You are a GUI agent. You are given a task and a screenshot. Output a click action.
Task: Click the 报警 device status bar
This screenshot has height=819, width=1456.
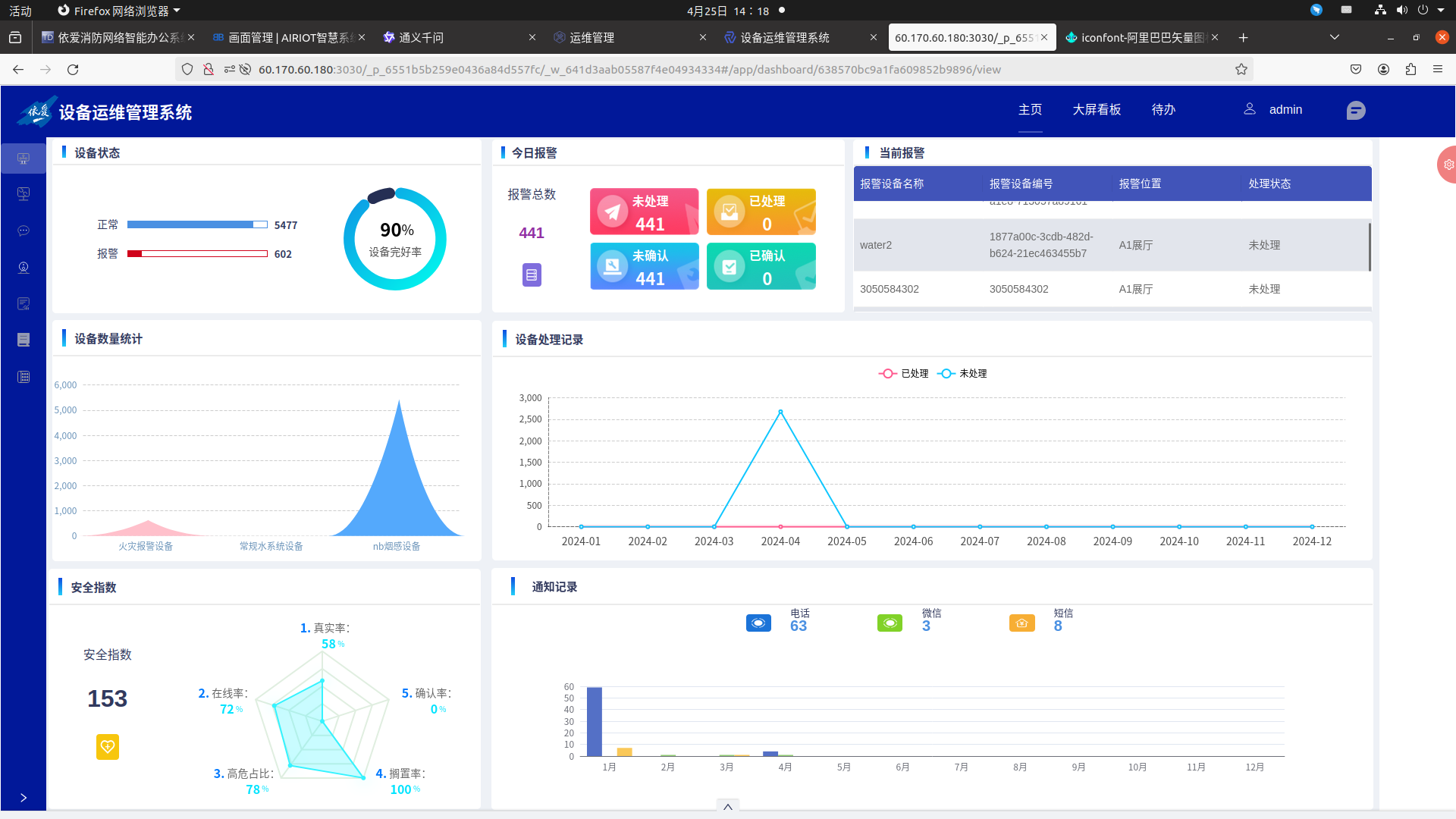coord(197,253)
